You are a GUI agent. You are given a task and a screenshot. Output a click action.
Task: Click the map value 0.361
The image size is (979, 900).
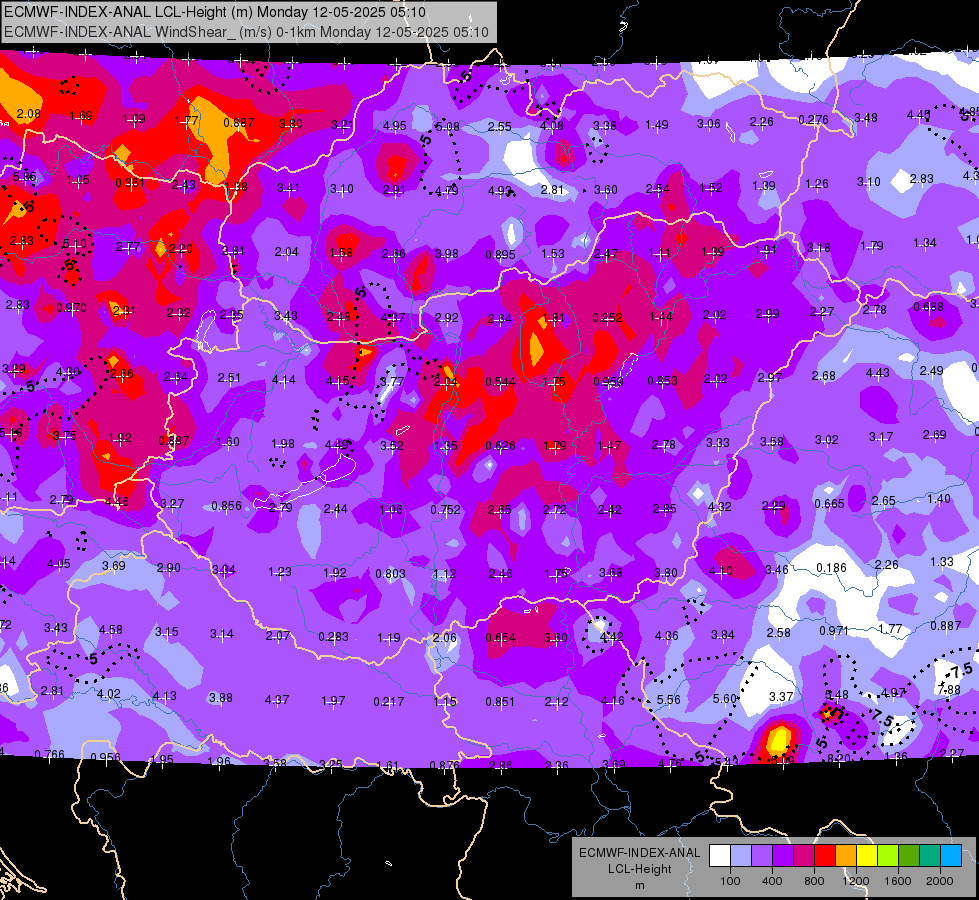click(x=130, y=182)
